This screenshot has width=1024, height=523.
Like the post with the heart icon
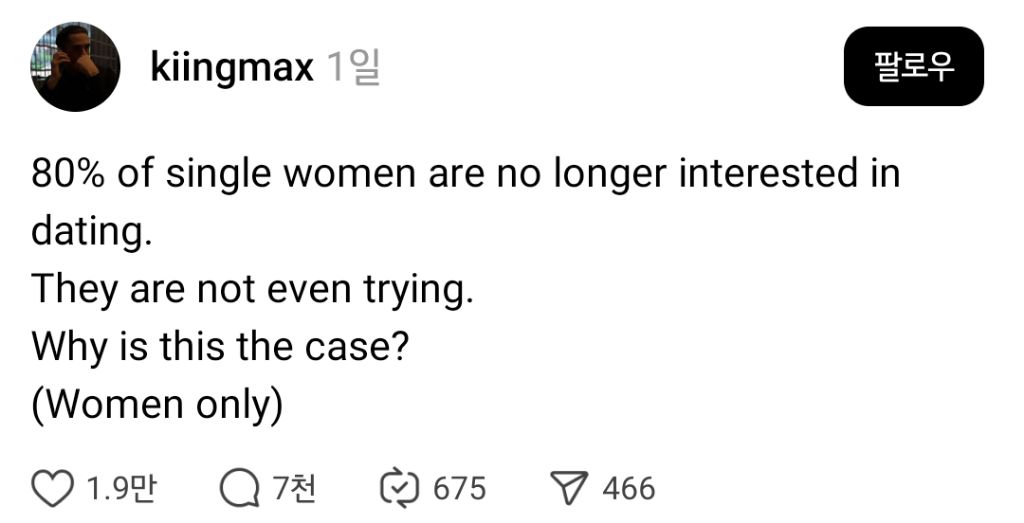pos(53,488)
